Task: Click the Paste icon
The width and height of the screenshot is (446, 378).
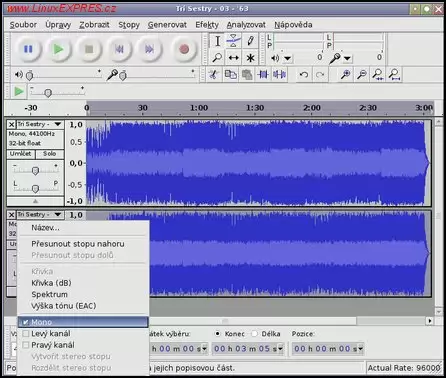Action: coord(247,74)
